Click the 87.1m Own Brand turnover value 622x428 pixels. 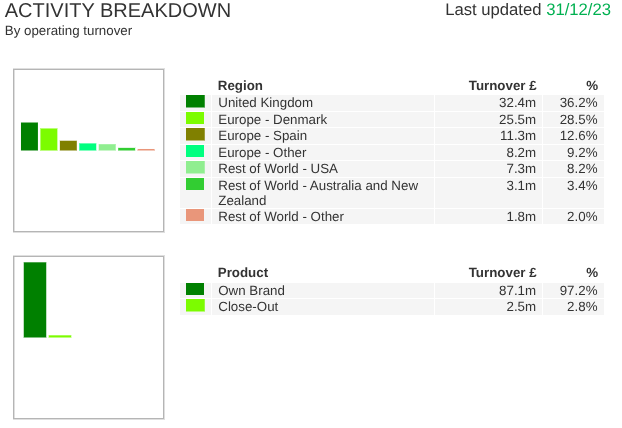[x=517, y=290]
